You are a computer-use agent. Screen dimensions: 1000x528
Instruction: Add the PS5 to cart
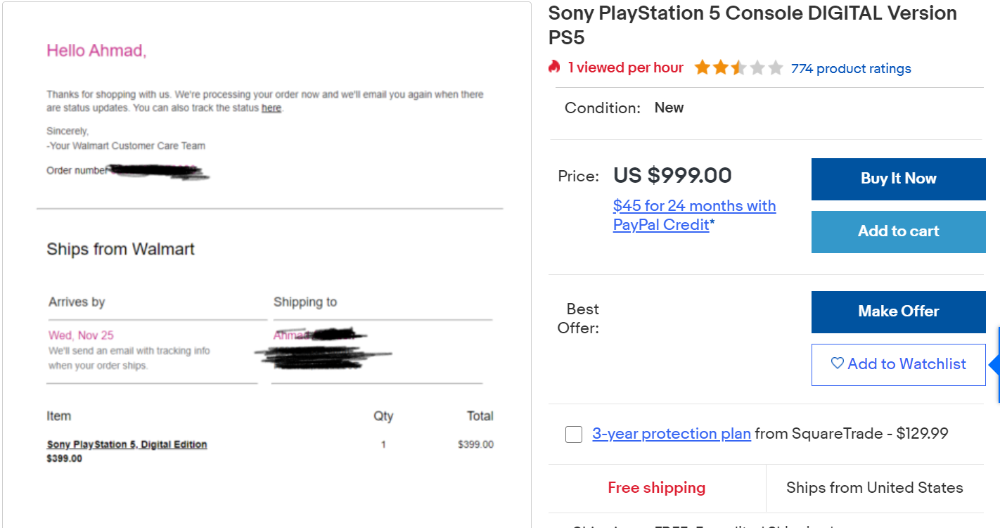(x=898, y=231)
